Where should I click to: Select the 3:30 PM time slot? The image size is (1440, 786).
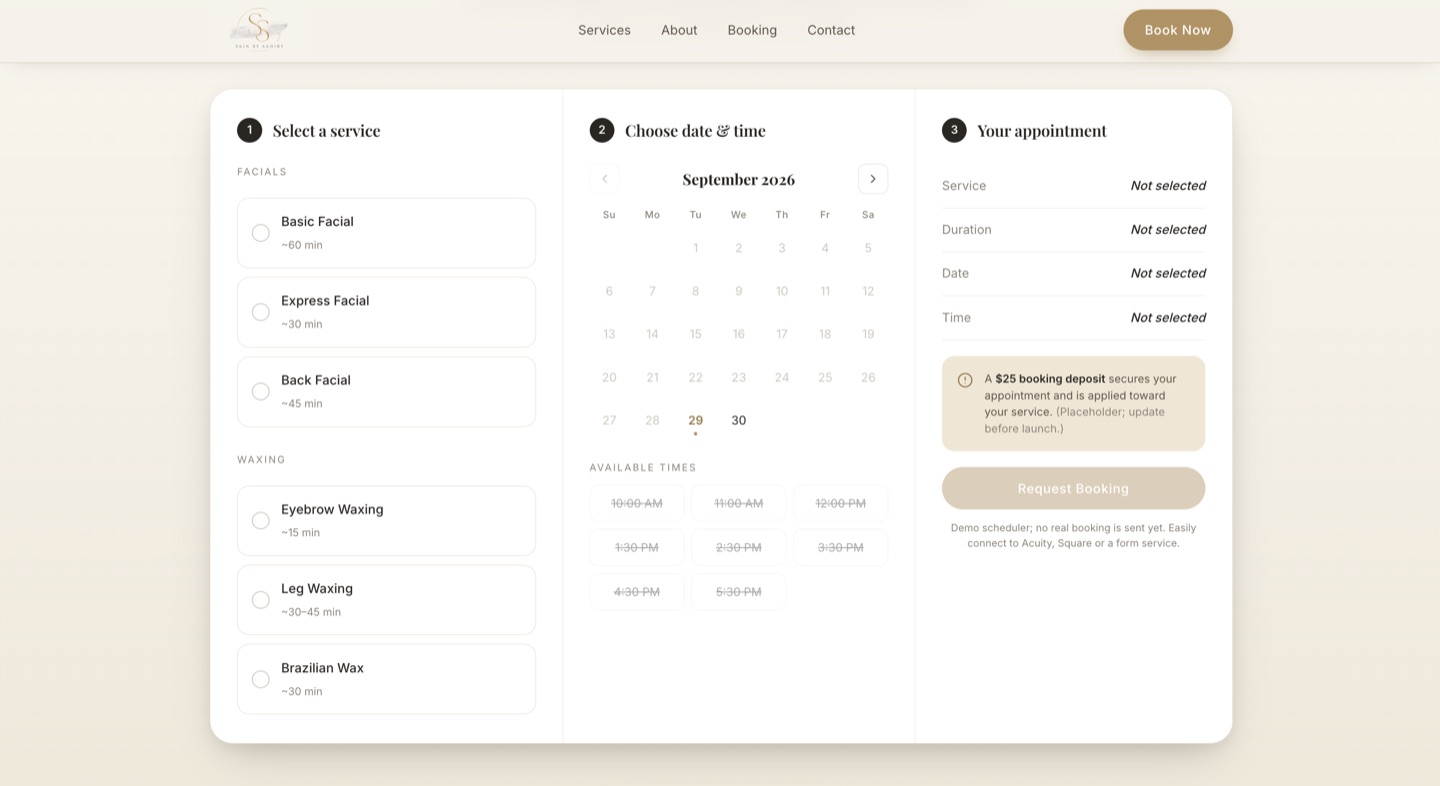[840, 547]
